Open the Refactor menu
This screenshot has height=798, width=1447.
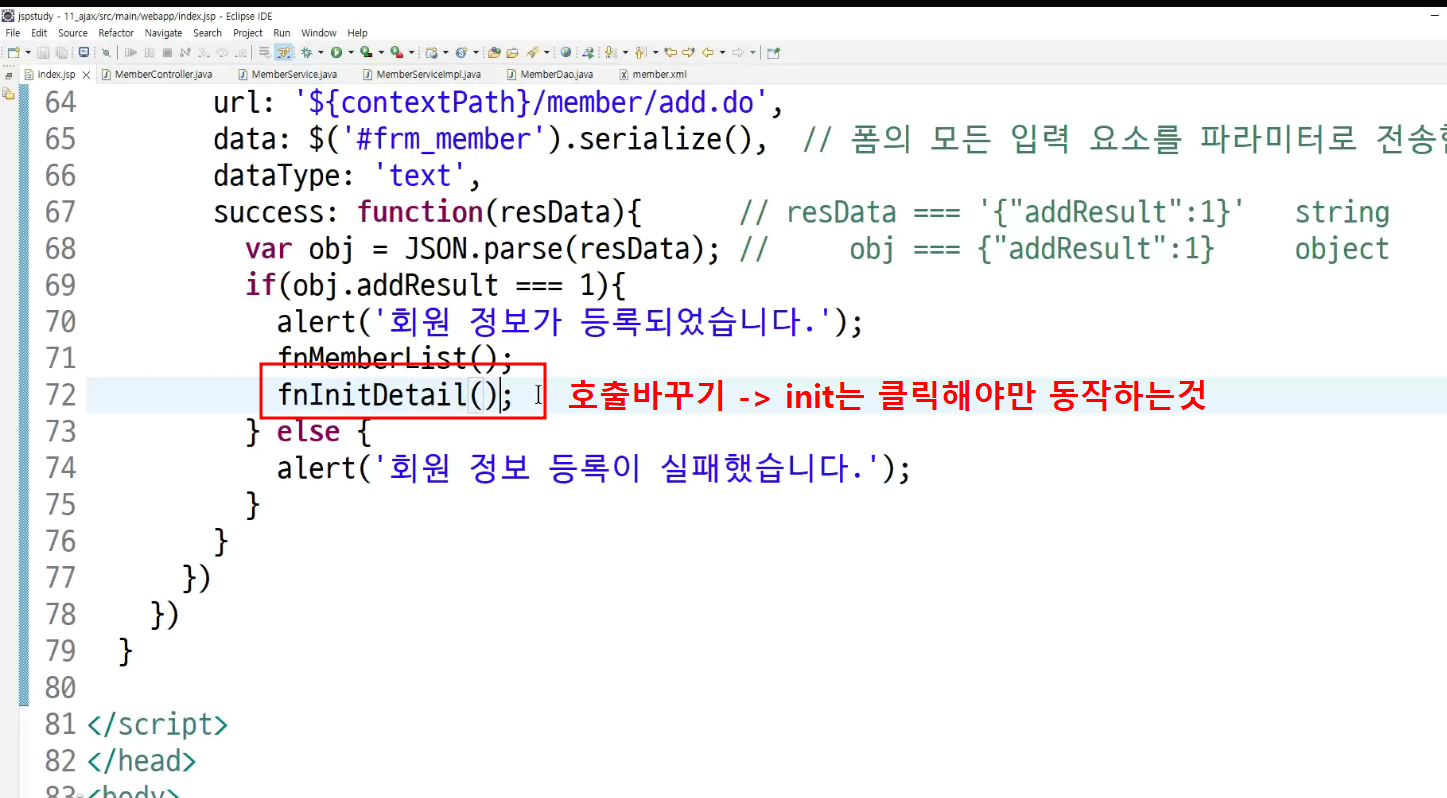tap(116, 33)
